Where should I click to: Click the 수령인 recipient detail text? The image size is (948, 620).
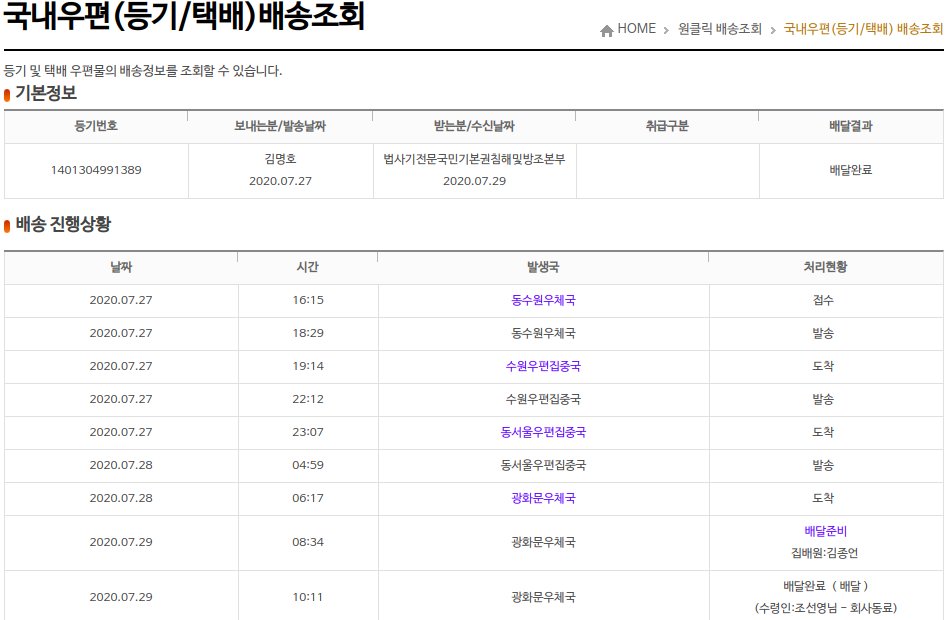[825, 607]
